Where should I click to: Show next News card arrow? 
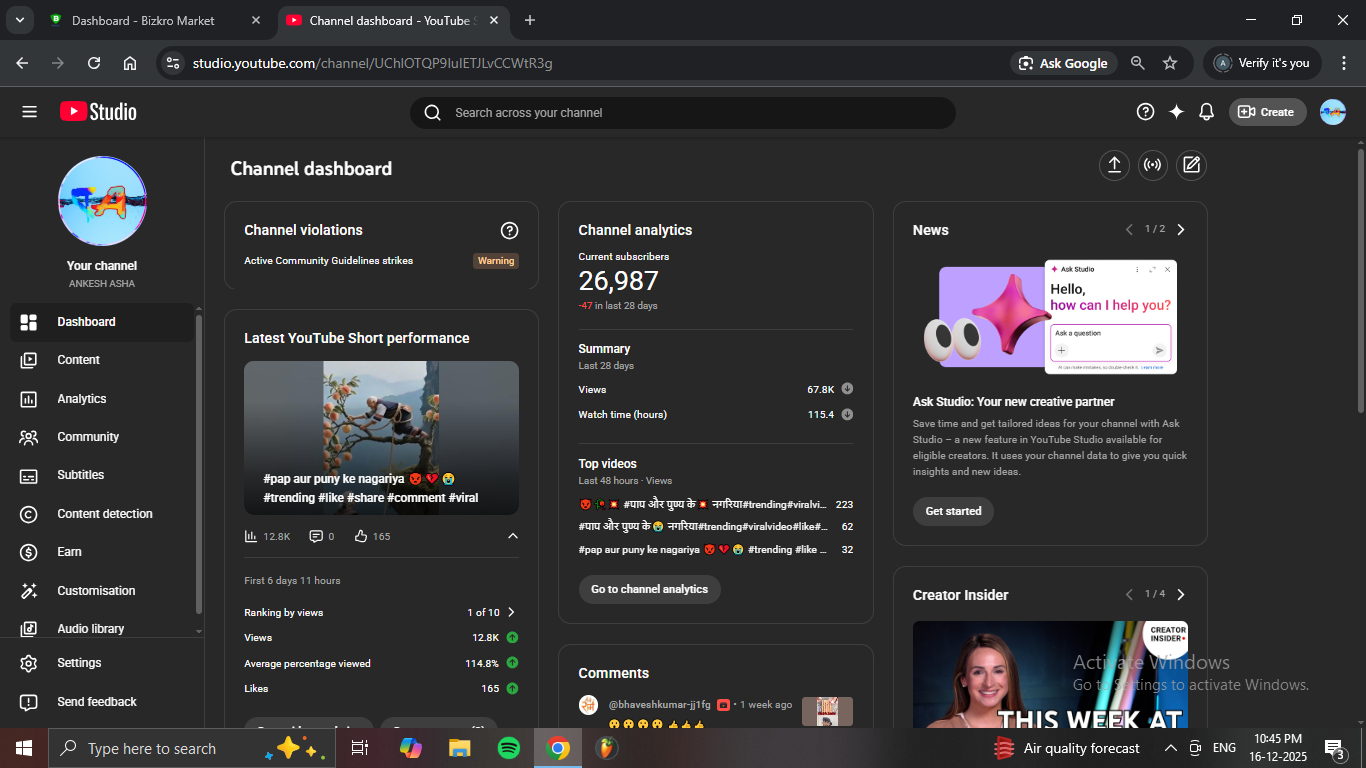point(1181,230)
